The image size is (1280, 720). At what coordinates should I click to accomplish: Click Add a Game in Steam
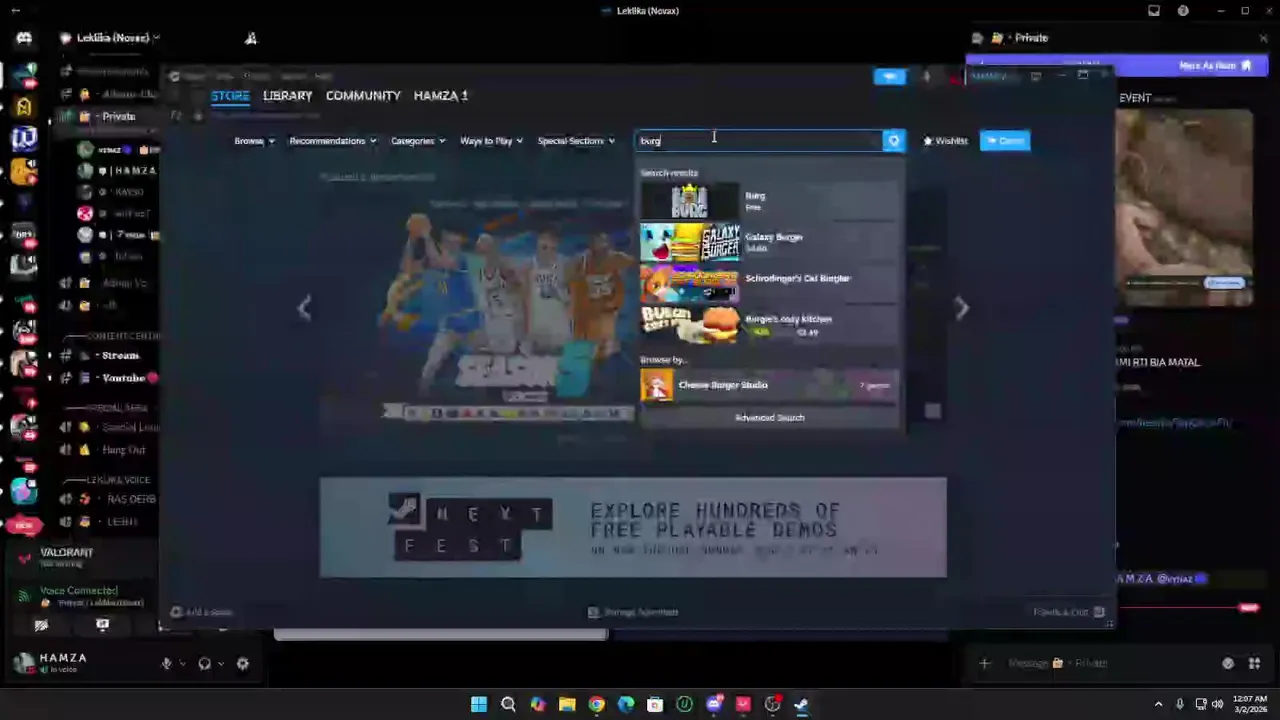point(201,612)
